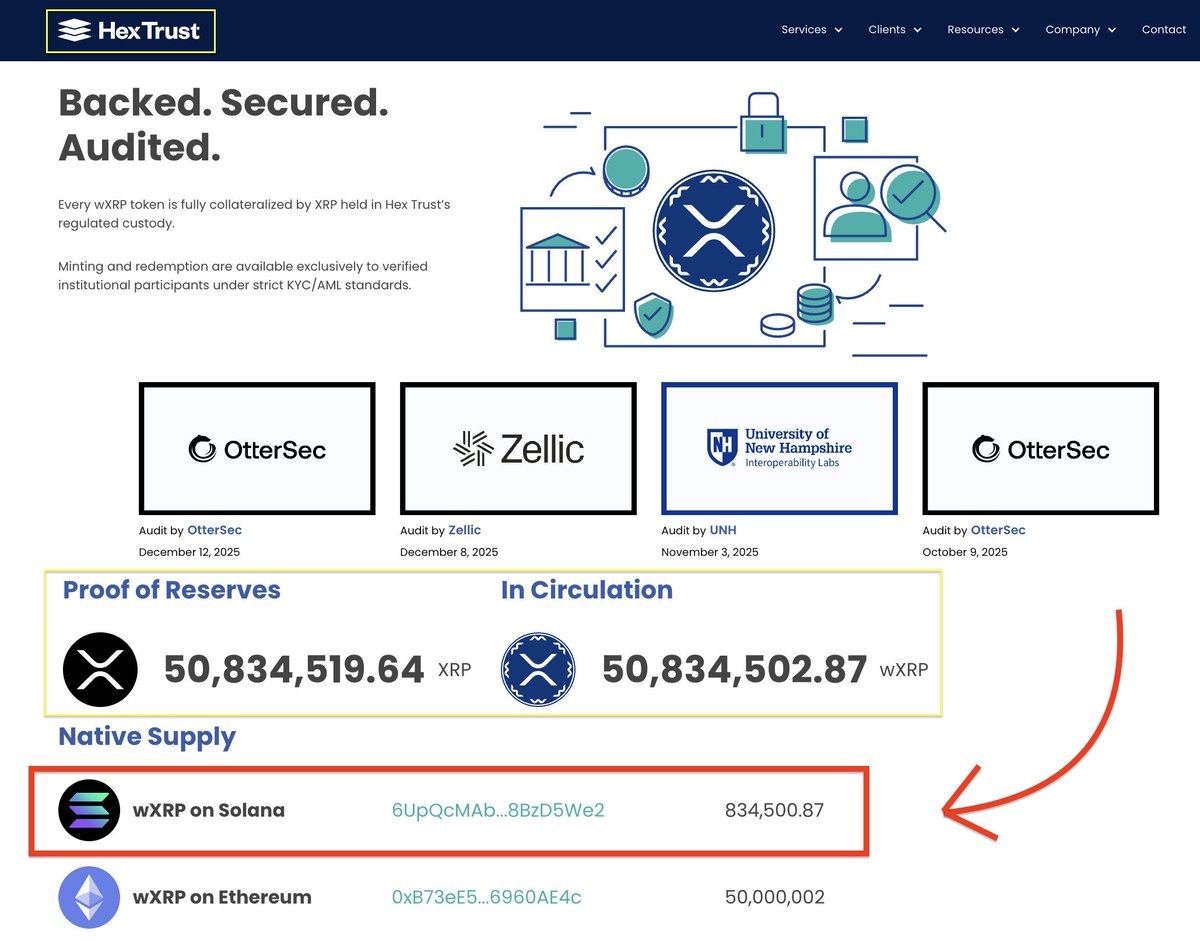
Task: Follow the Zellic audit link
Action: pyautogui.click(x=464, y=530)
